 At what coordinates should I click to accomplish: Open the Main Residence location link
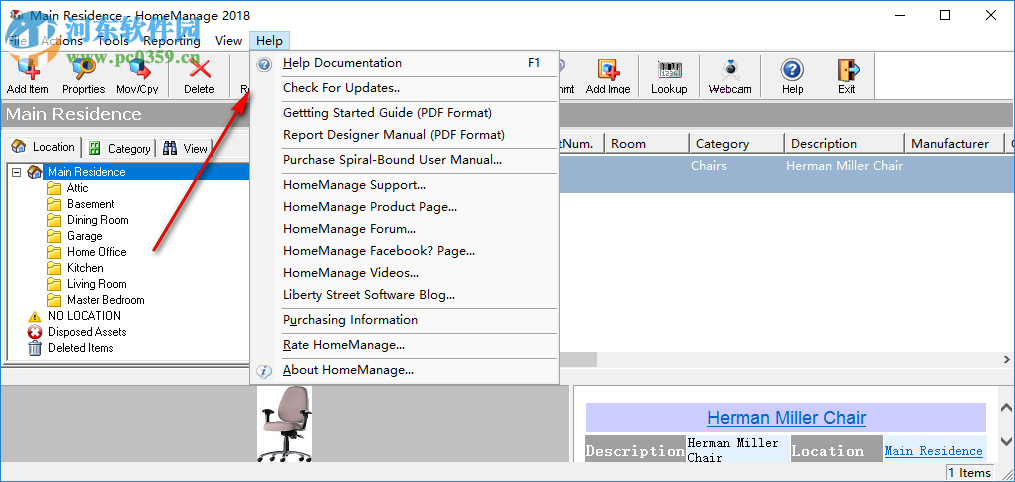(933, 451)
